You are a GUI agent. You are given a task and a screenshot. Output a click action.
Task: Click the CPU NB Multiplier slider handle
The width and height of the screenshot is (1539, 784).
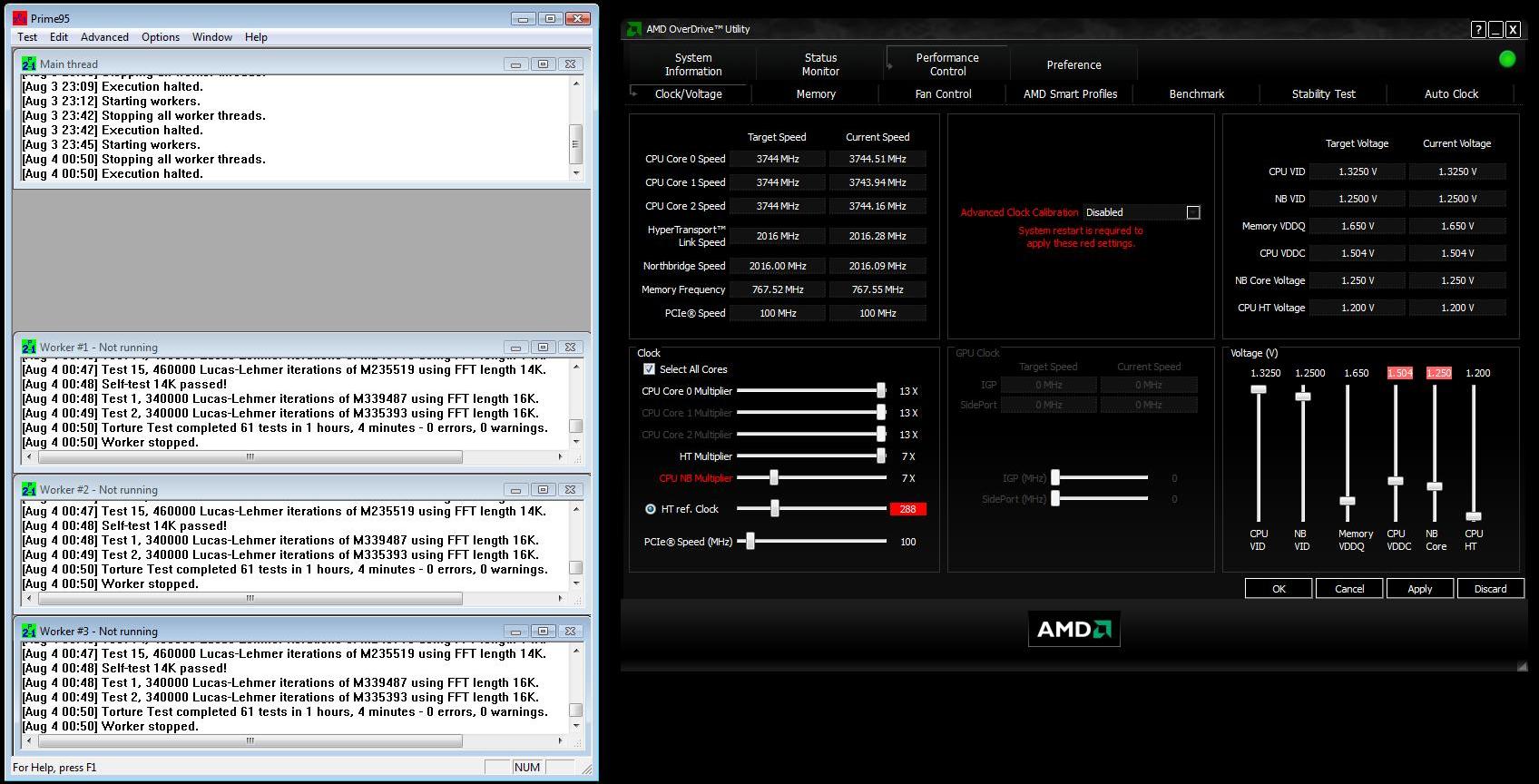pyautogui.click(x=773, y=477)
